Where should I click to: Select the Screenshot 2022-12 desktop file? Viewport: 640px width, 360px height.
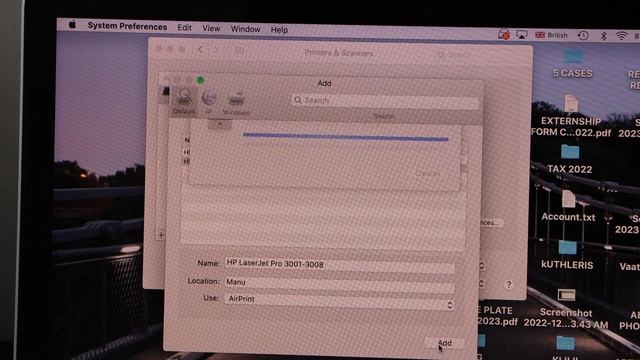[x=566, y=309]
